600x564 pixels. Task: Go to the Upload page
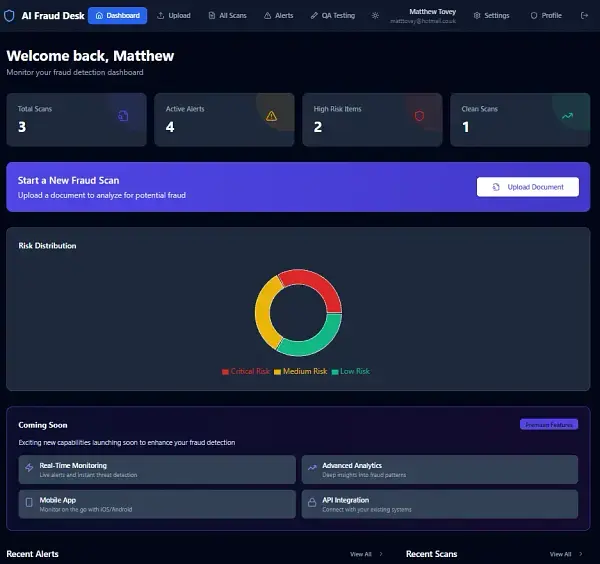pyautogui.click(x=174, y=16)
